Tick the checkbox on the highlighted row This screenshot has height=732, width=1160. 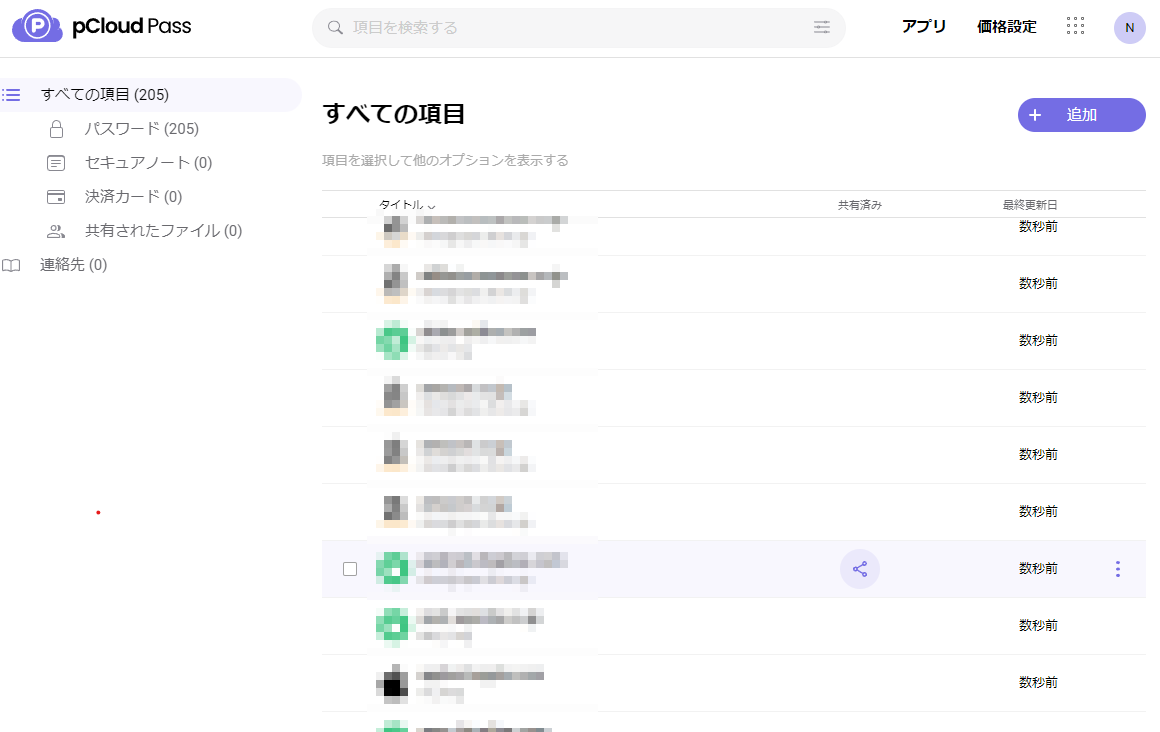pos(350,569)
